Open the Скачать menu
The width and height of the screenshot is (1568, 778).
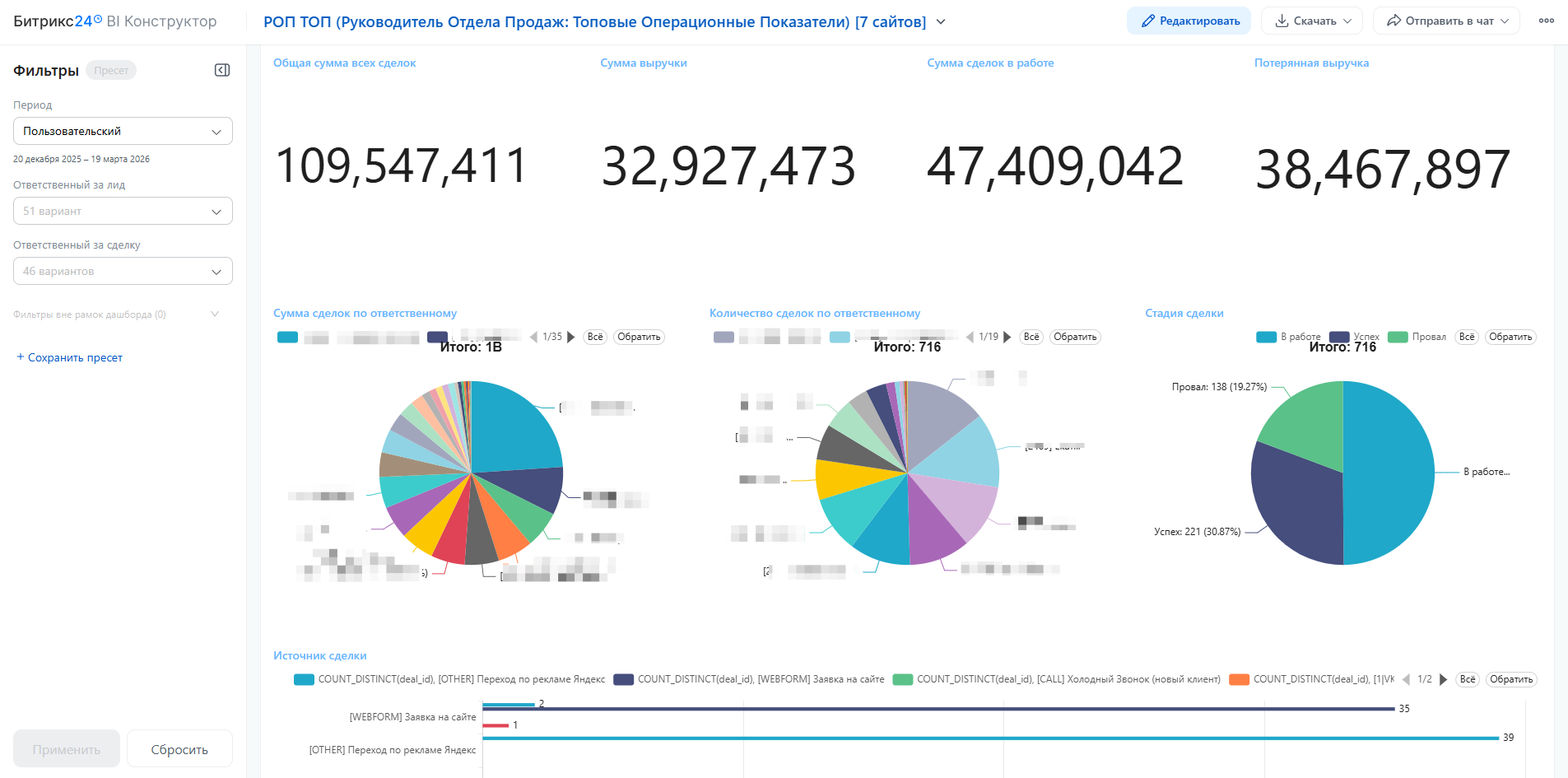coord(1312,21)
